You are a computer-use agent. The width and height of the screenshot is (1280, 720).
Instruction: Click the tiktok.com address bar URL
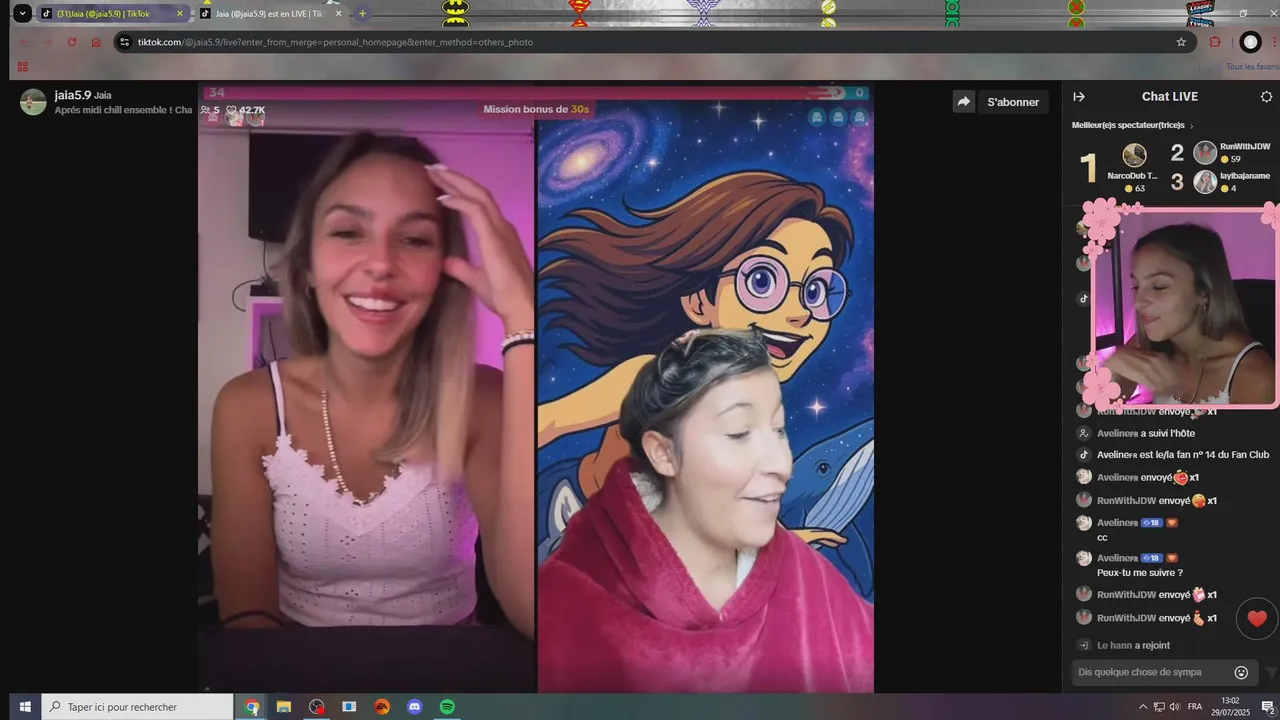335,42
